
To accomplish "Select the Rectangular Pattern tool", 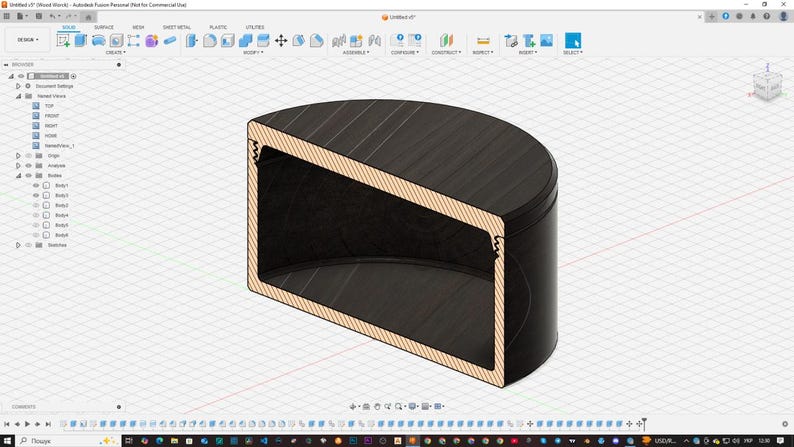I will tap(133, 40).
